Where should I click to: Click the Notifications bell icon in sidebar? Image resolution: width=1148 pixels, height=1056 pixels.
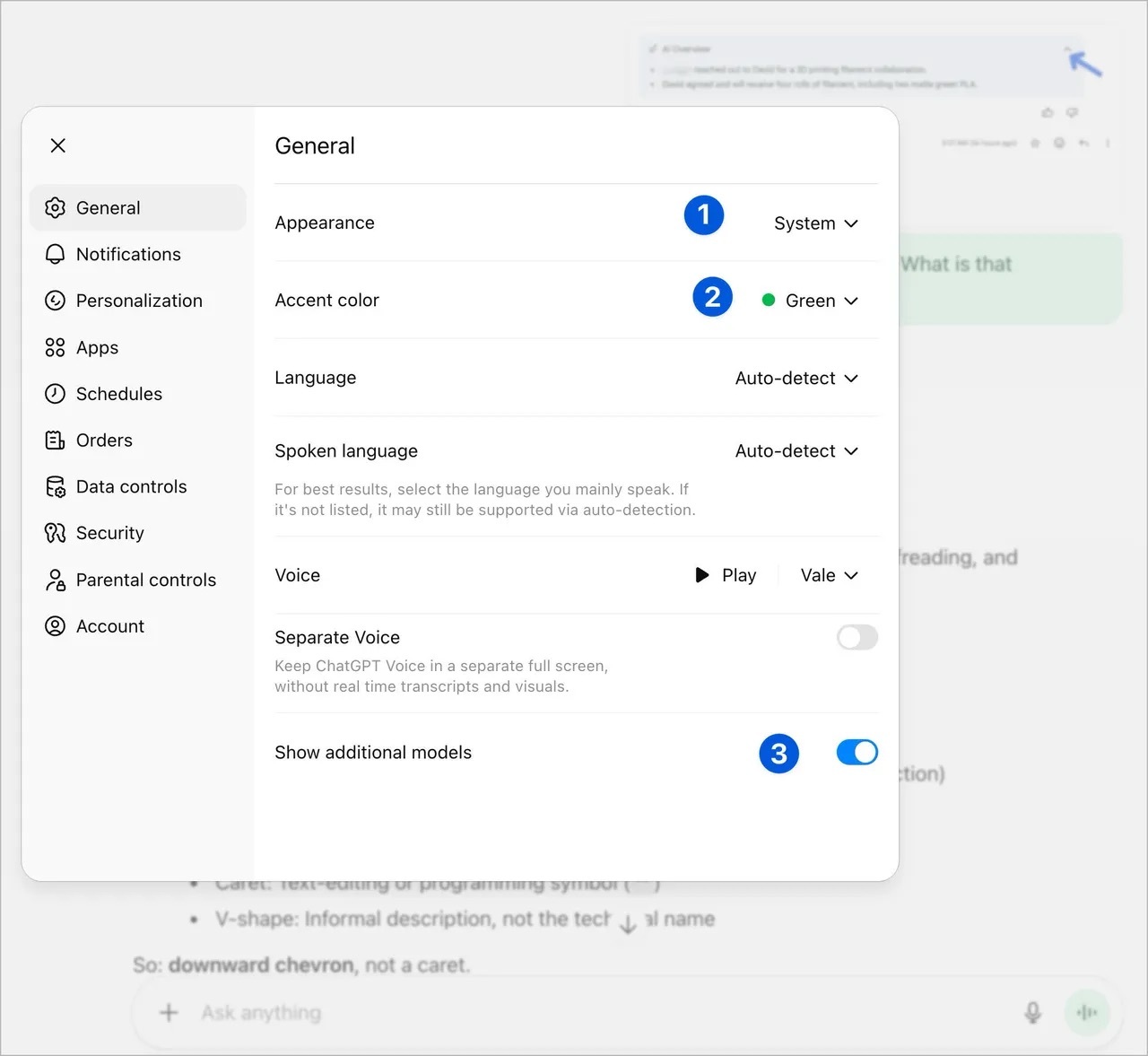(55, 254)
